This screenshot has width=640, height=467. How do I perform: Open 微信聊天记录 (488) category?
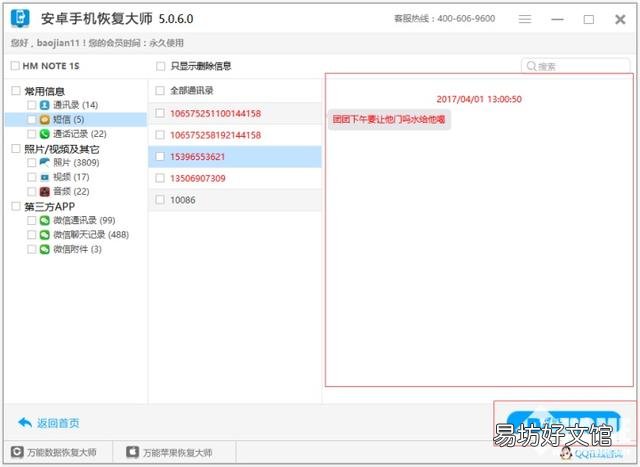click(x=91, y=235)
